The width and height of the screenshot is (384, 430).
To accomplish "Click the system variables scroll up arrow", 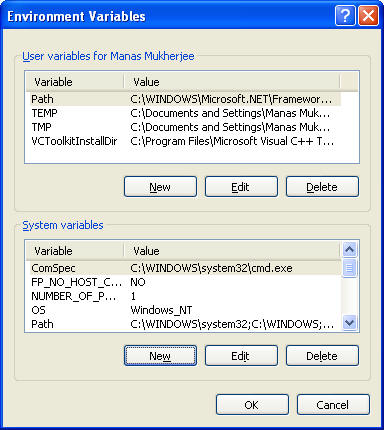I will click(x=349, y=250).
